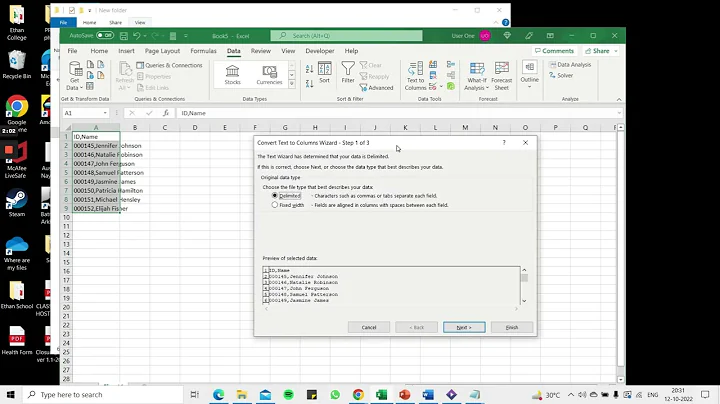Expand the Outline group
Viewport: 720px width, 404px height.
(x=529, y=75)
